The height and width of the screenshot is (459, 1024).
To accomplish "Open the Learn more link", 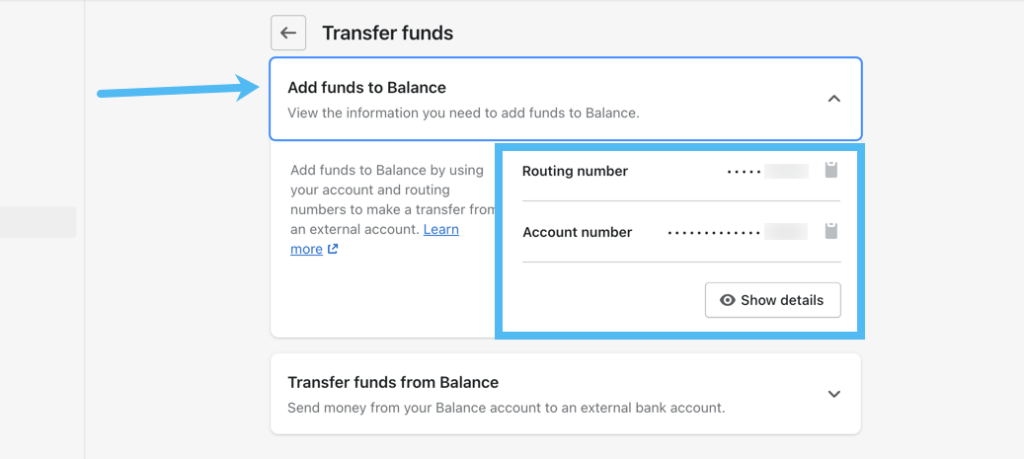I will [x=440, y=230].
